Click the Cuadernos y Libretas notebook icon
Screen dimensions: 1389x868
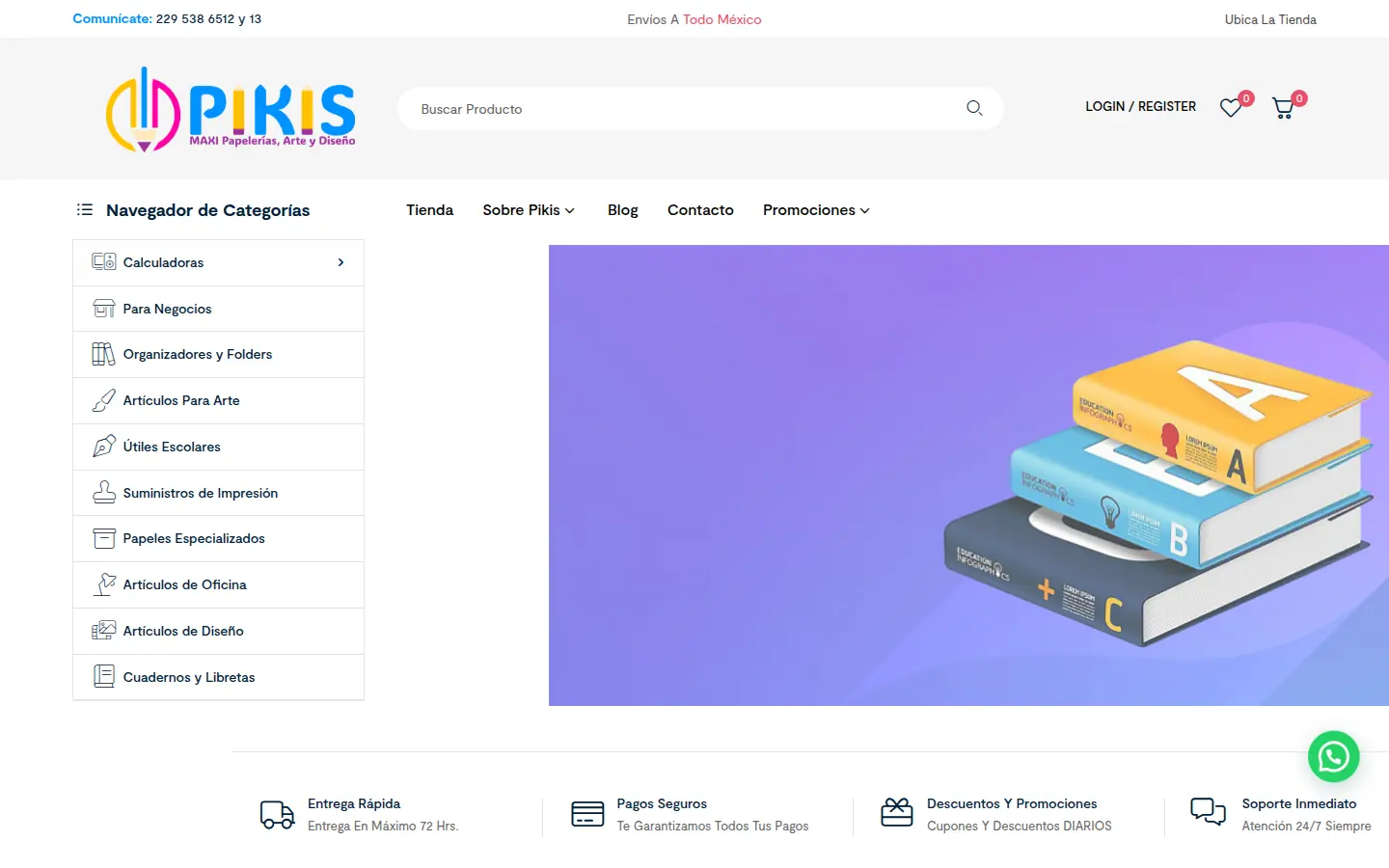pos(104,676)
